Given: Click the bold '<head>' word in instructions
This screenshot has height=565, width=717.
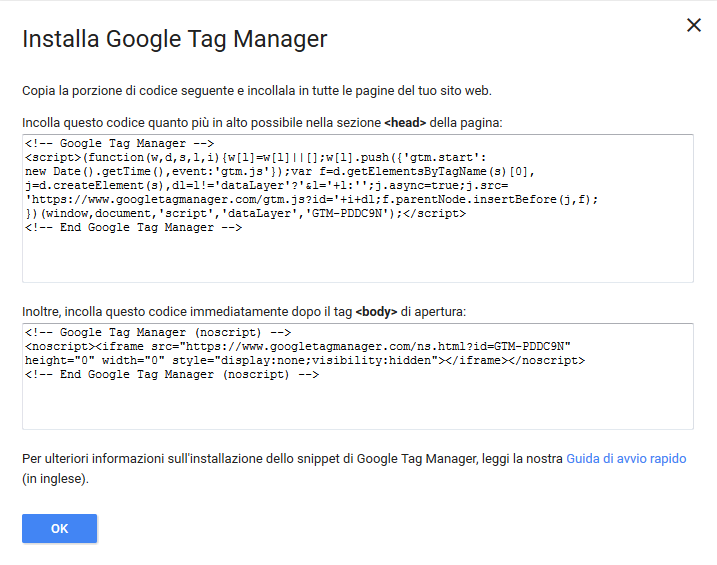Looking at the screenshot, I should click(405, 123).
